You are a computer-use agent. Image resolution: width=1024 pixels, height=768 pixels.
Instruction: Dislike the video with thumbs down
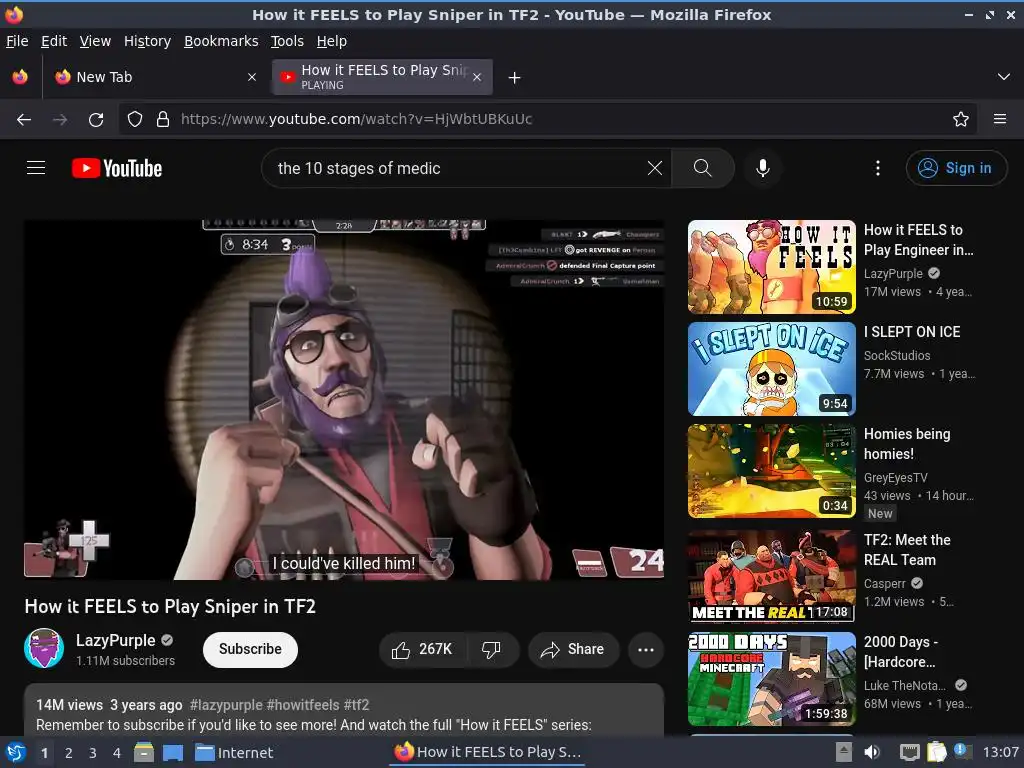pyautogui.click(x=492, y=649)
